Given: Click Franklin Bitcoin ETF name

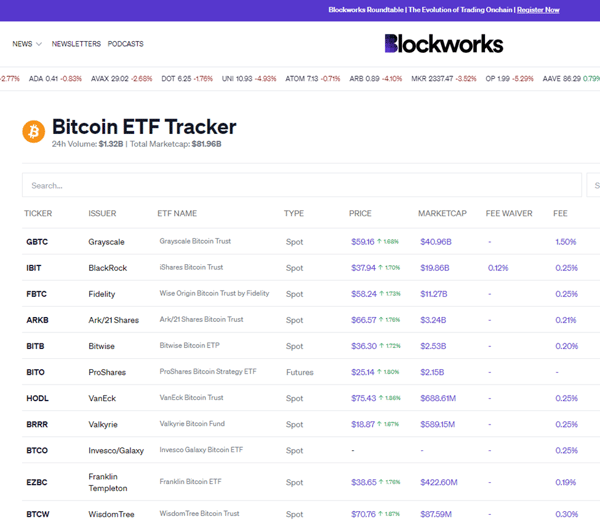Looking at the screenshot, I should click(x=191, y=482).
